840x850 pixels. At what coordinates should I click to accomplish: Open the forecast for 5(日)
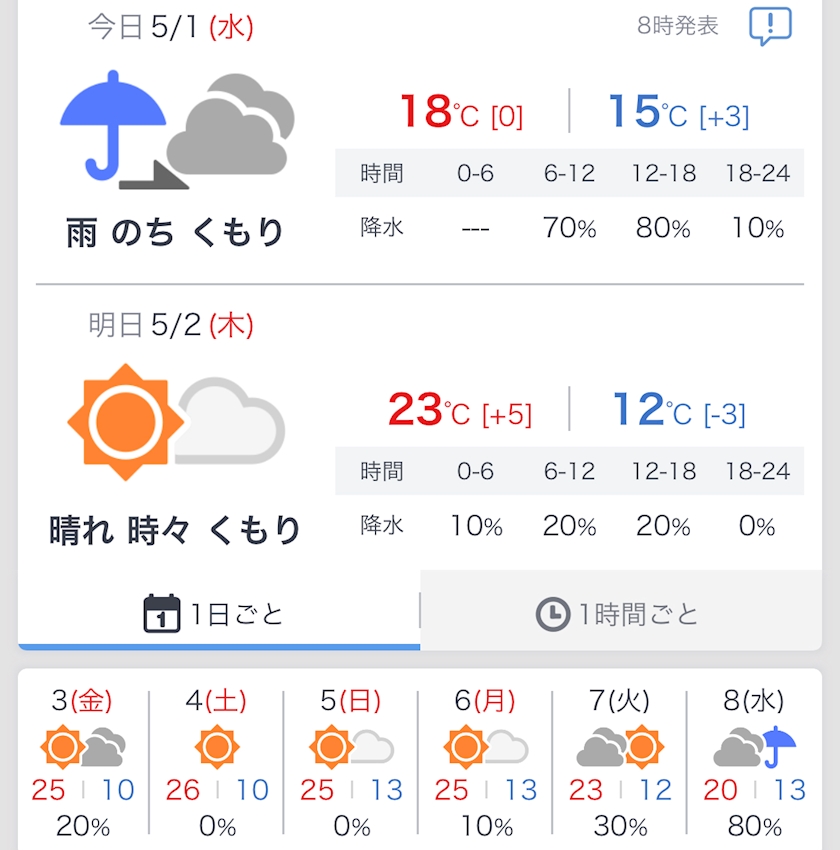click(351, 762)
